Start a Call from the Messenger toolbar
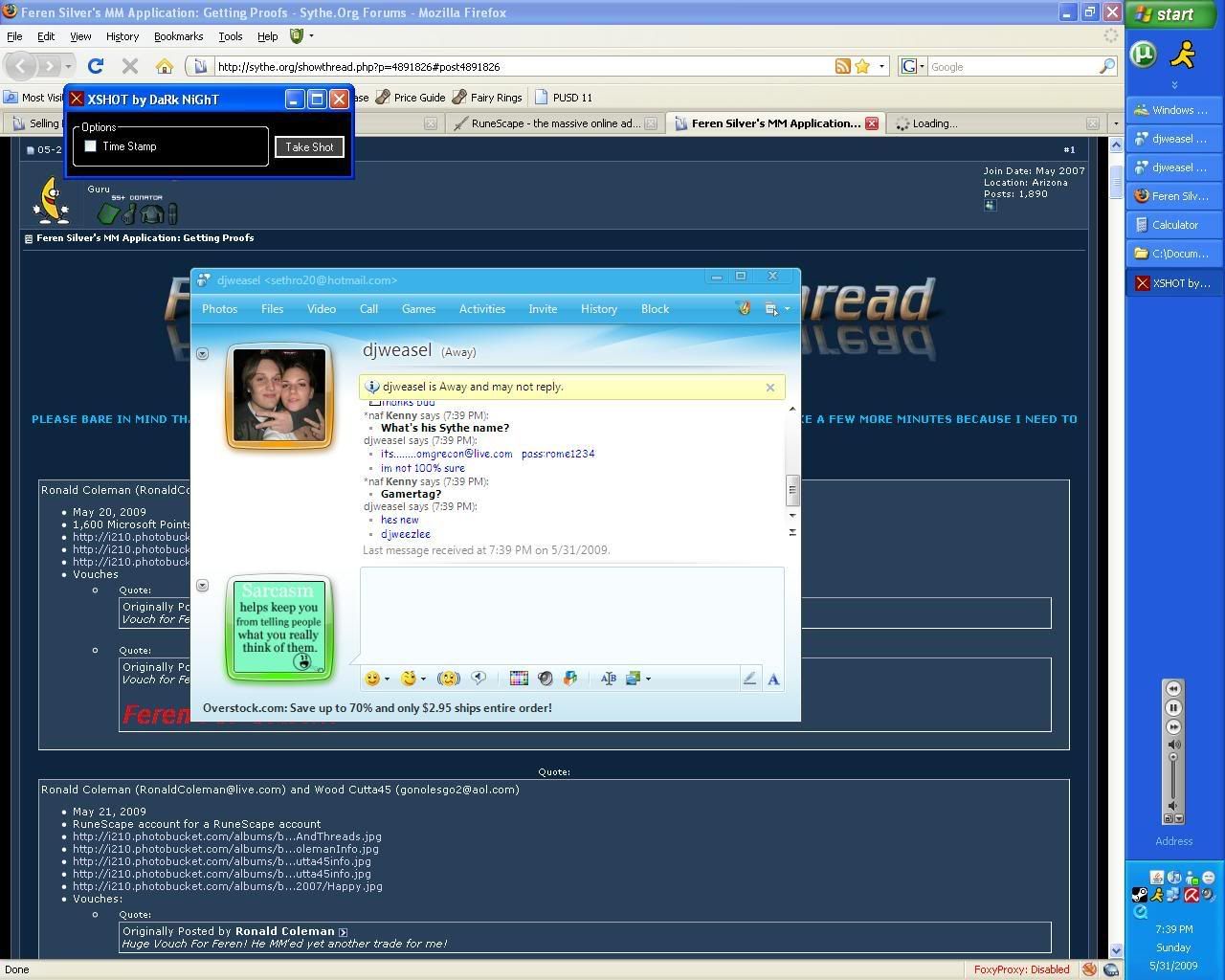This screenshot has width=1225, height=980. click(368, 309)
